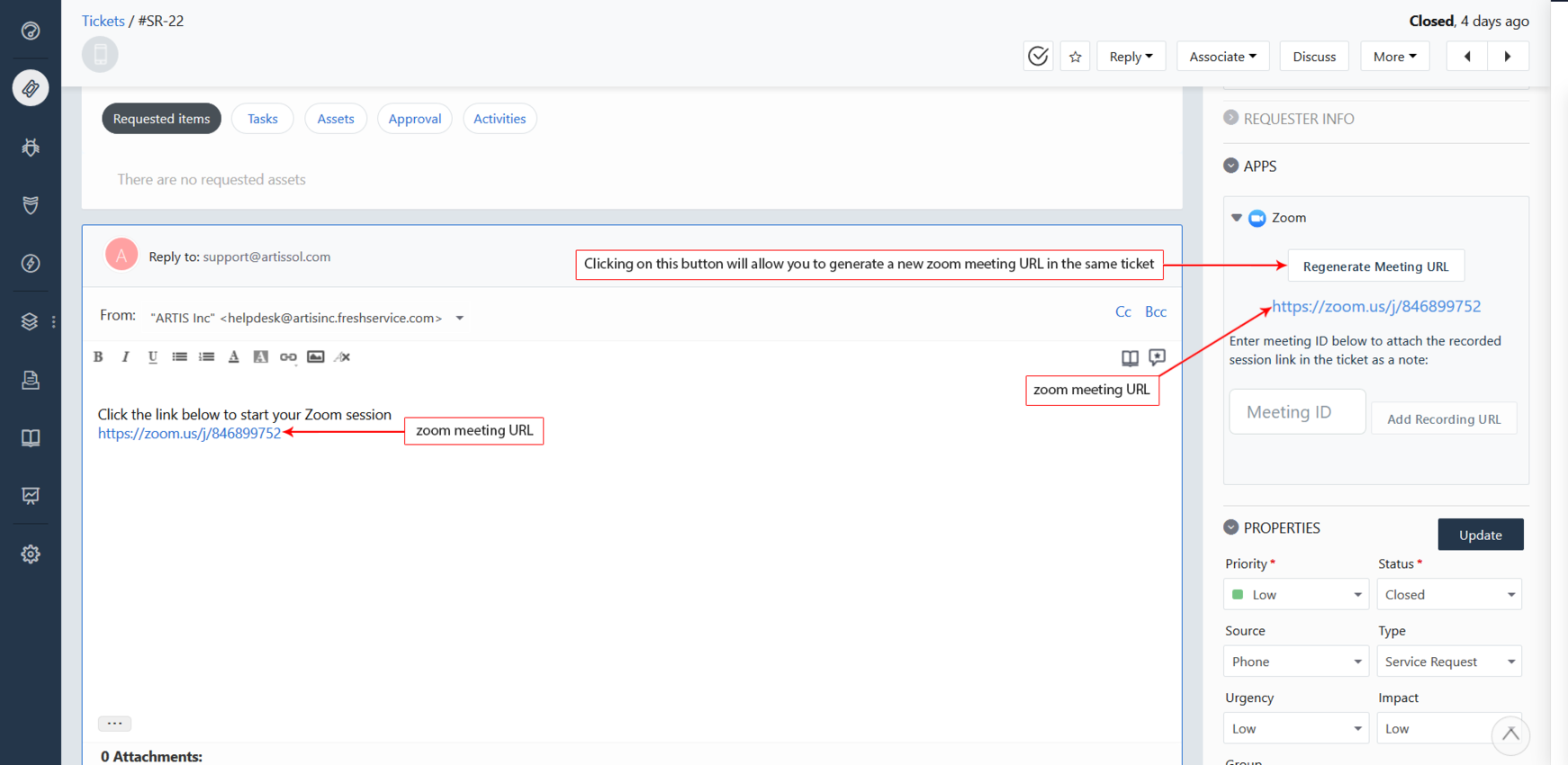Viewport: 1568px width, 765px height.
Task: Click the Discuss button
Action: pos(1314,56)
